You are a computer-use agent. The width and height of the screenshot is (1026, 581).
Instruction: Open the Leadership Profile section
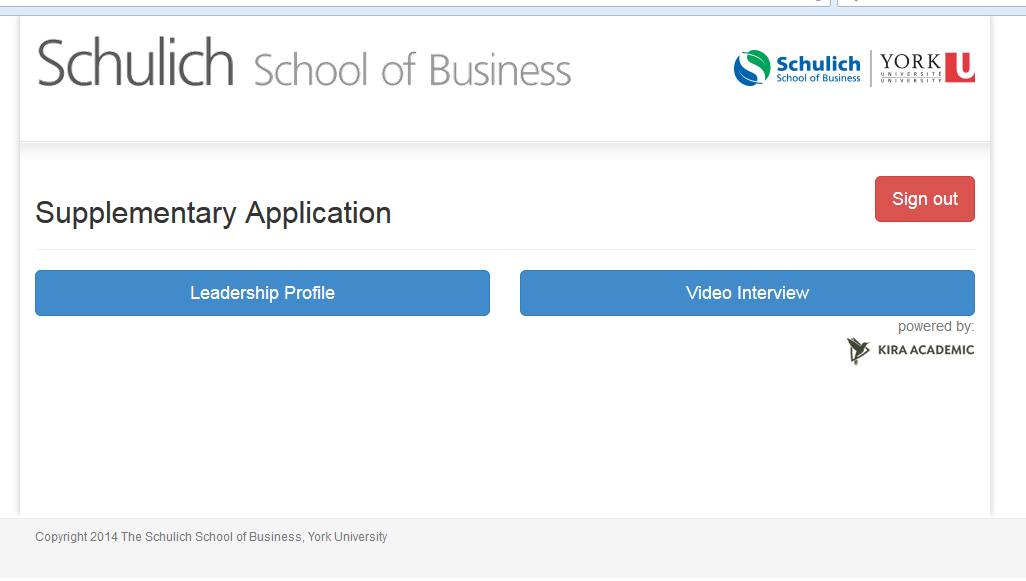262,293
